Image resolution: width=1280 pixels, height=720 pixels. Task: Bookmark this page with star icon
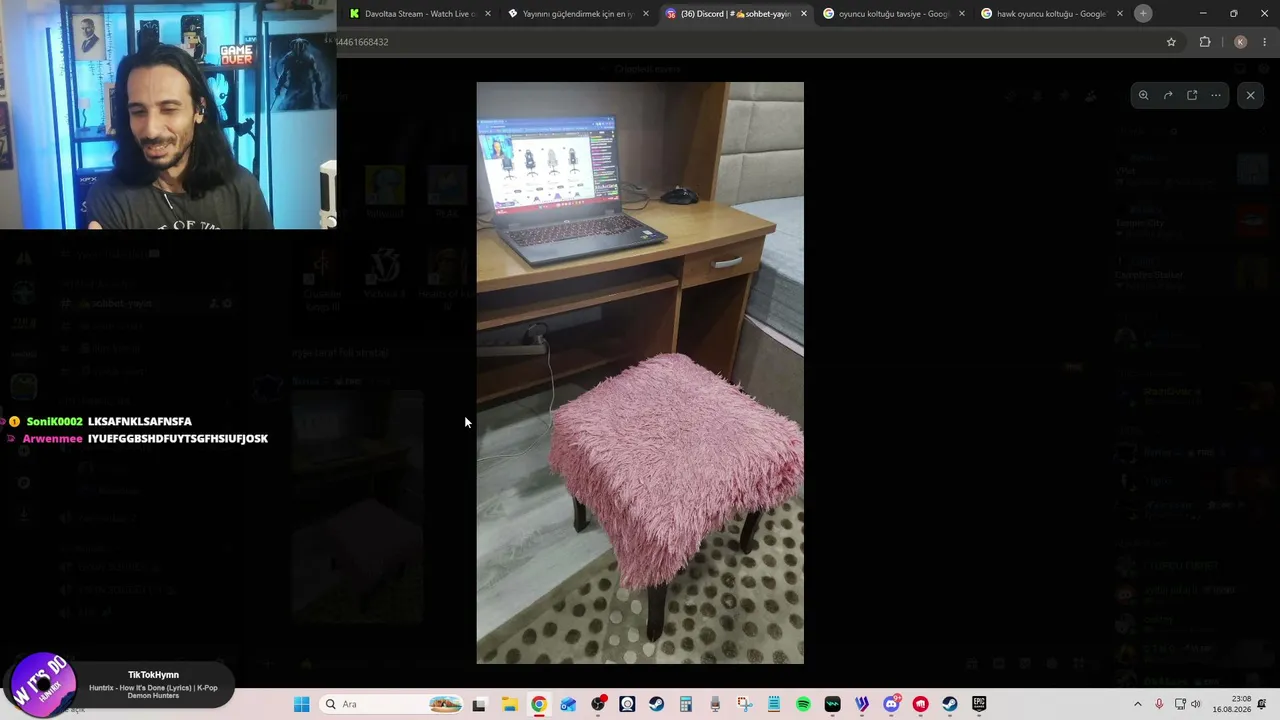pyautogui.click(x=1171, y=42)
